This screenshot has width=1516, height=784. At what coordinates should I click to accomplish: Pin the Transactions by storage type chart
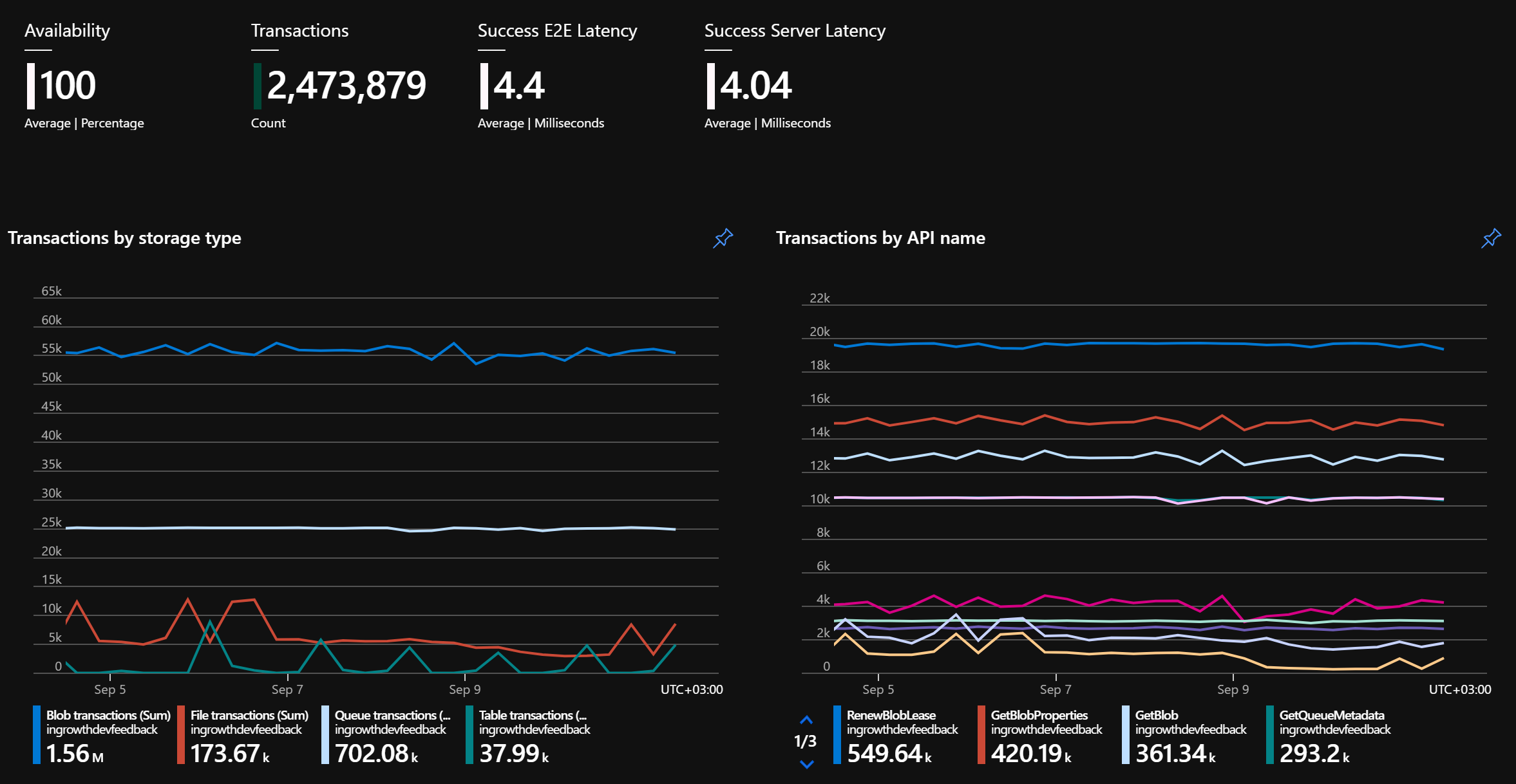[x=723, y=238]
